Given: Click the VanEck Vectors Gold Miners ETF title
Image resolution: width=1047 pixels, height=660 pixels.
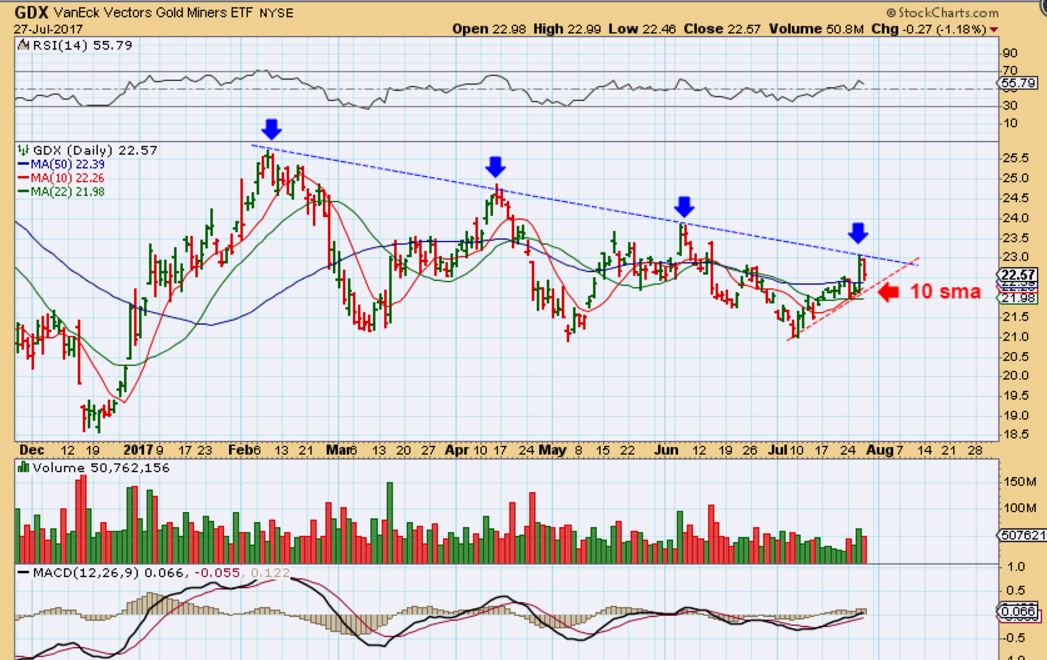Looking at the screenshot, I should pyautogui.click(x=153, y=13).
